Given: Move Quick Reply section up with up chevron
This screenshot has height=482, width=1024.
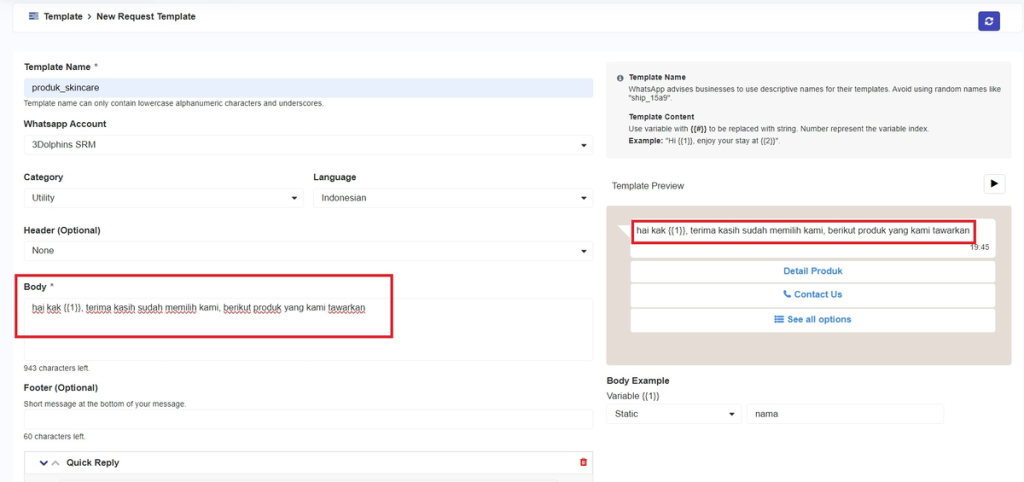Looking at the screenshot, I should pos(55,463).
